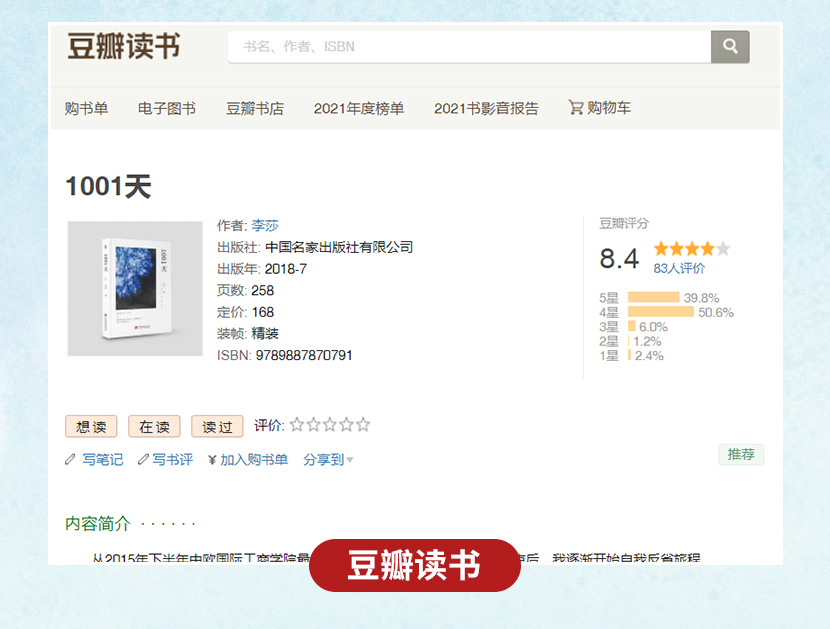830x629 pixels.
Task: Open the shopping cart 购物车
Action: click(x=599, y=108)
